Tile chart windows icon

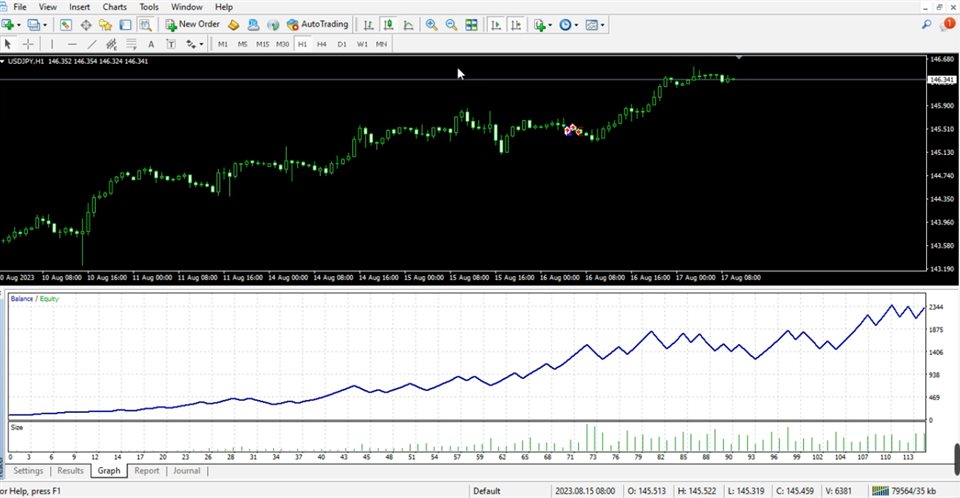471,25
